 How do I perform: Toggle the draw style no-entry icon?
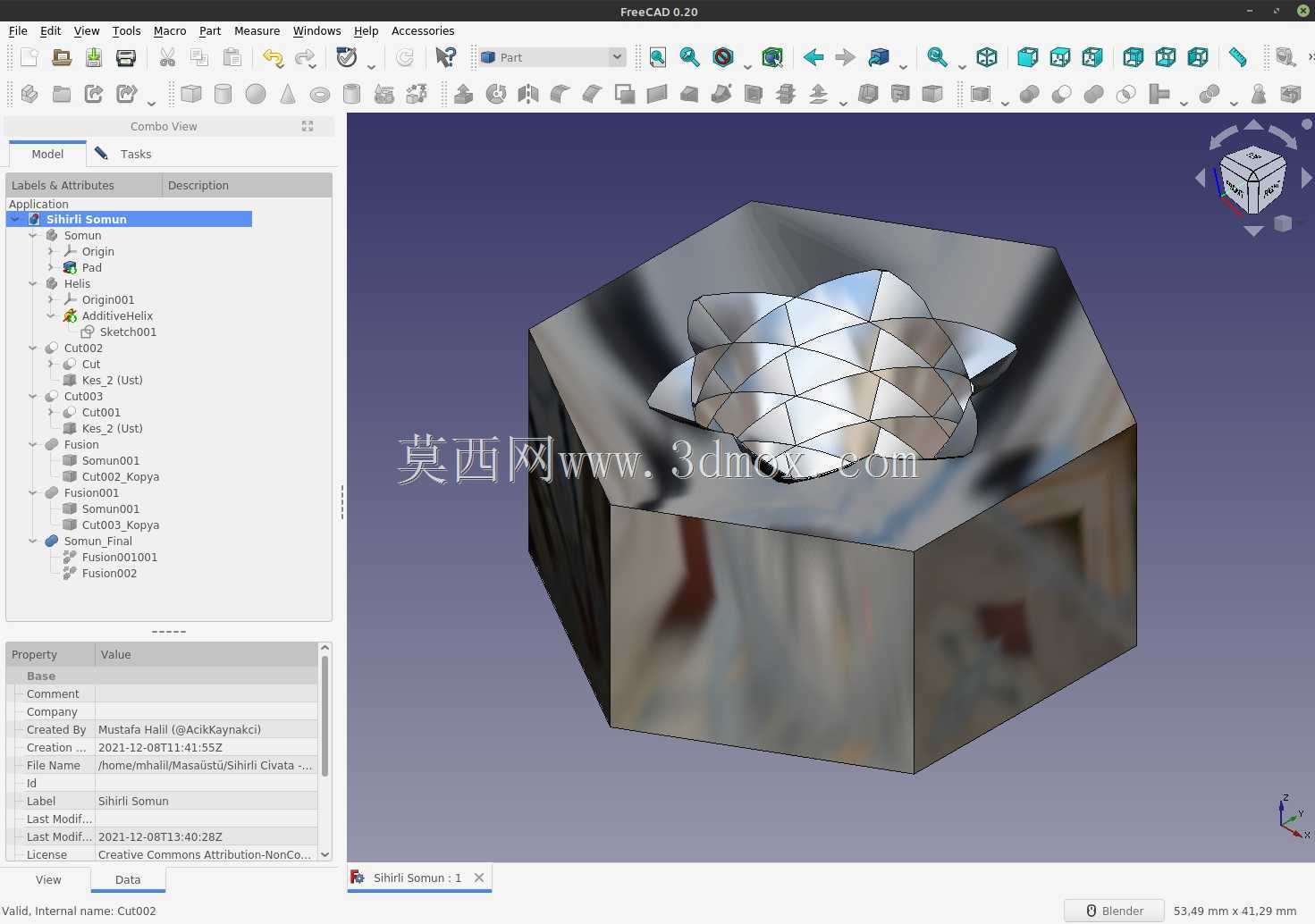[723, 57]
